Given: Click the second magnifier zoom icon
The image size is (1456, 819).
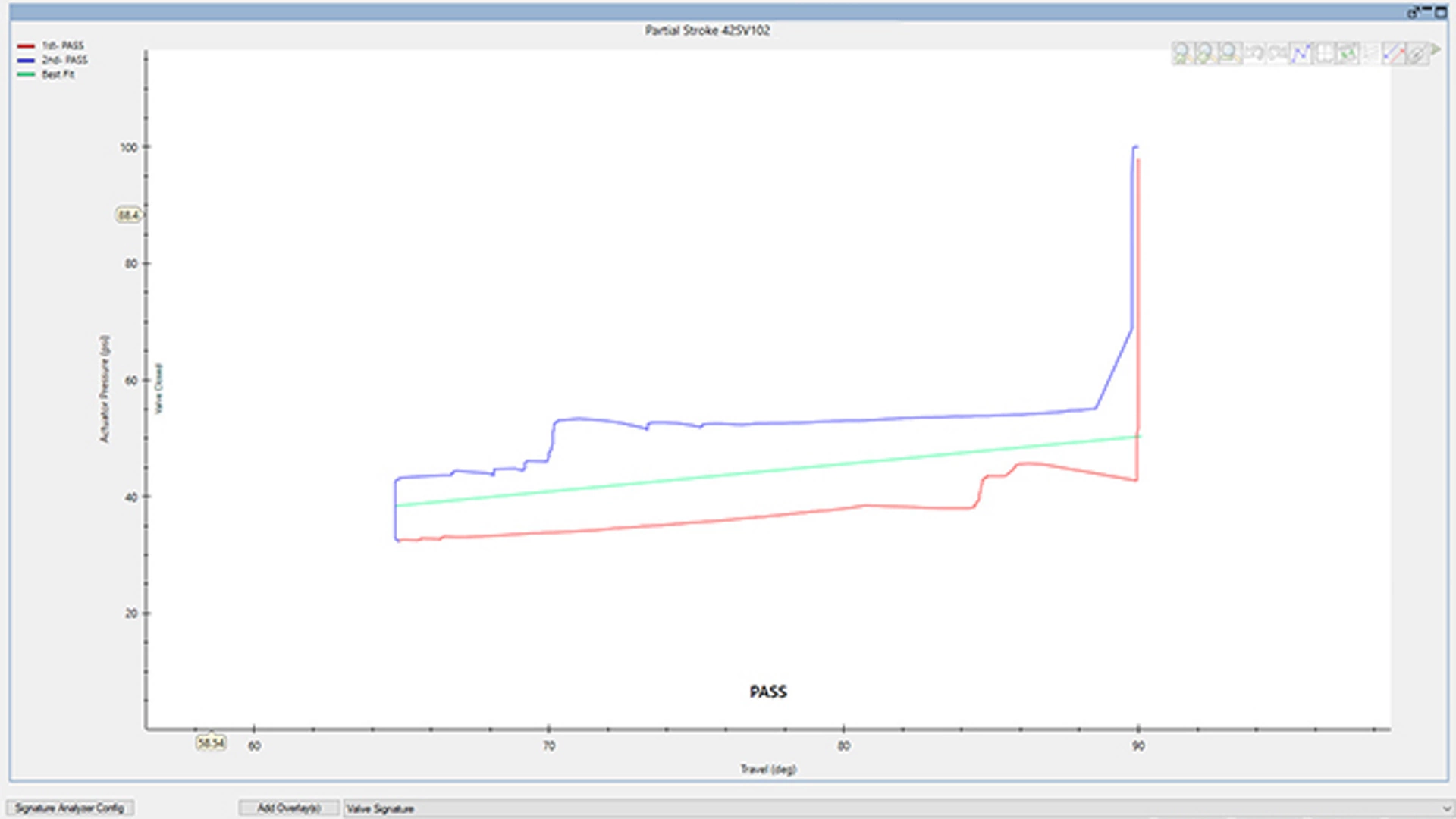Looking at the screenshot, I should point(1205,53).
